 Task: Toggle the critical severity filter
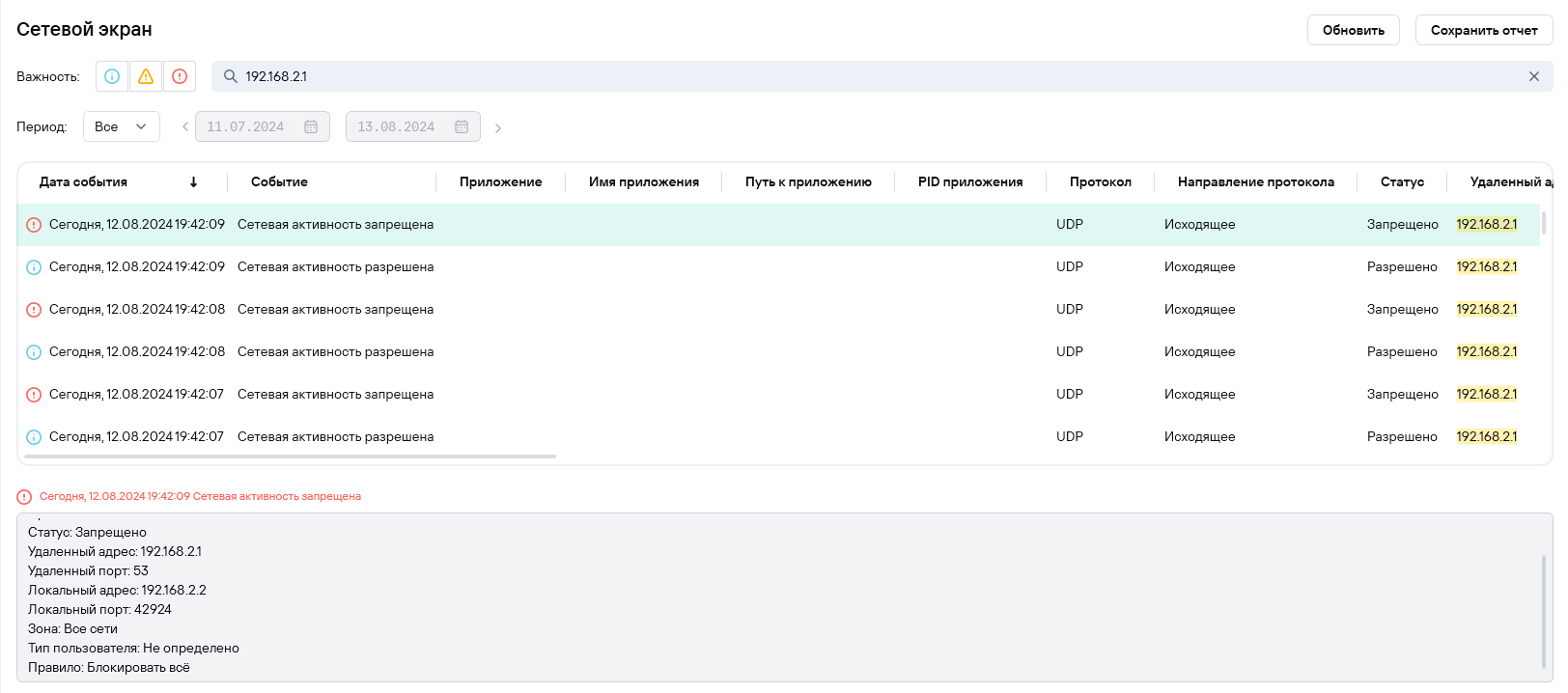(180, 76)
